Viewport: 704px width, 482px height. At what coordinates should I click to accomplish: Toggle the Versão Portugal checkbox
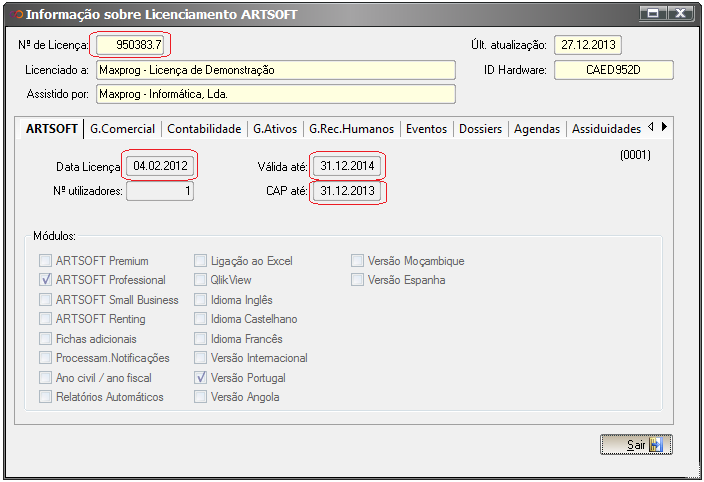[x=201, y=378]
